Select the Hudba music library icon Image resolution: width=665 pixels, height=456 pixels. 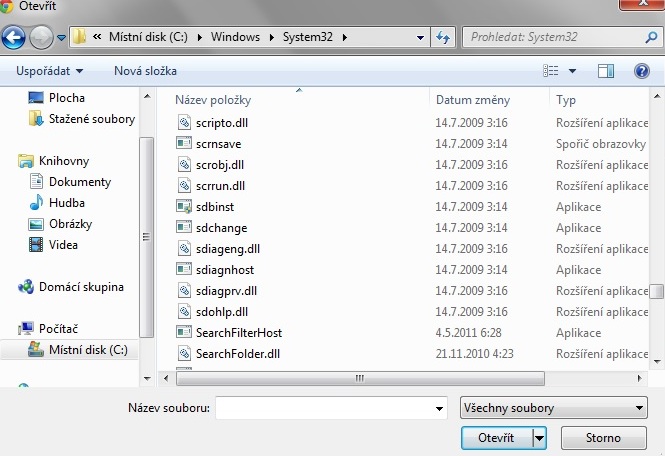(x=37, y=203)
